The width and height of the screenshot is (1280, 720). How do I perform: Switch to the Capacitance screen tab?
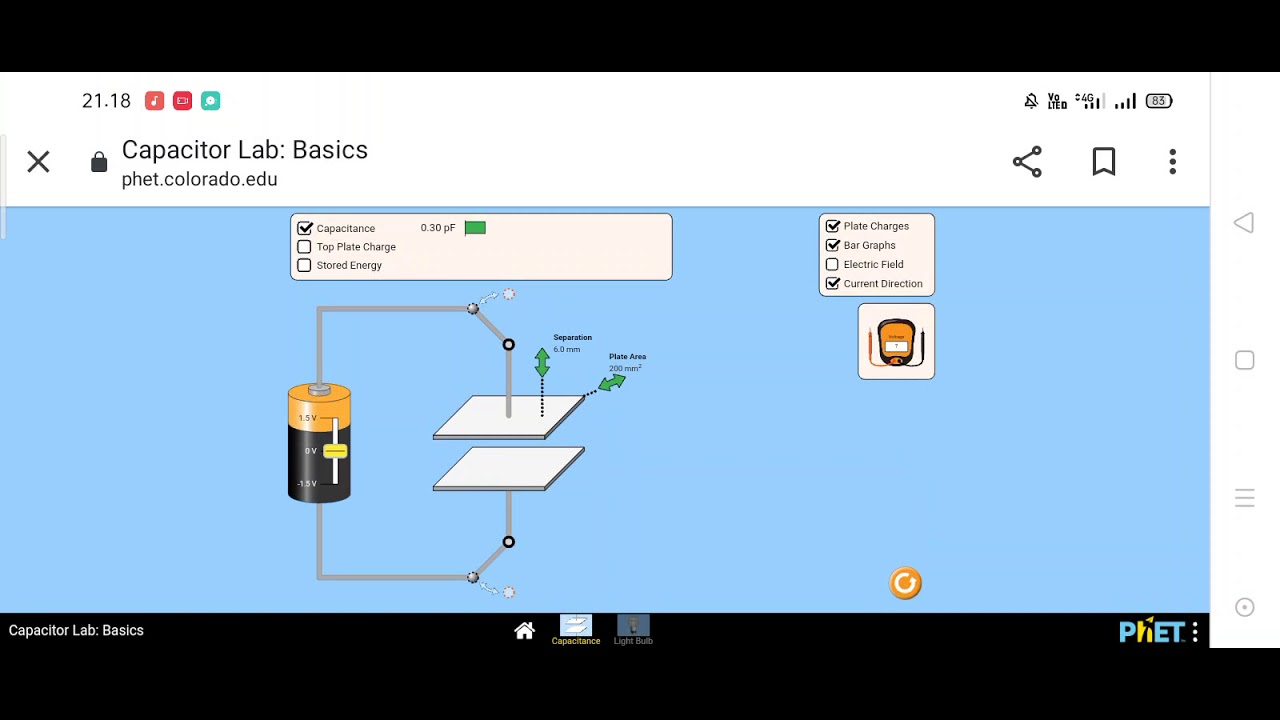pos(576,630)
